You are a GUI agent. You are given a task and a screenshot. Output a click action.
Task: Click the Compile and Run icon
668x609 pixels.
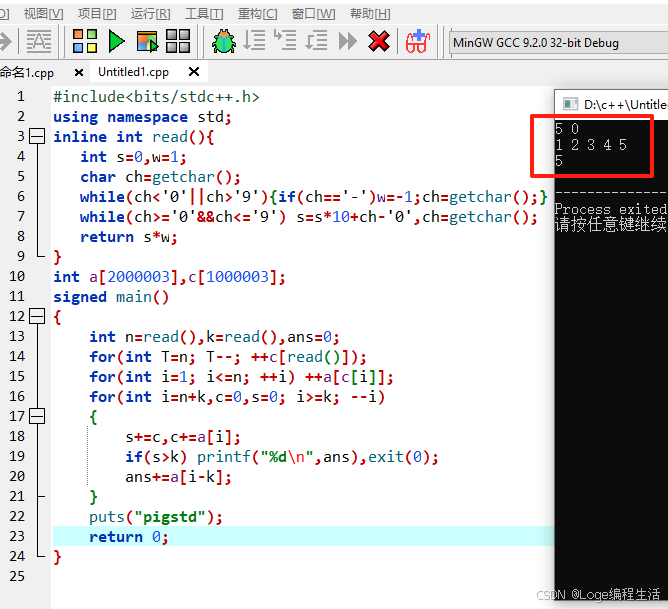coord(147,41)
